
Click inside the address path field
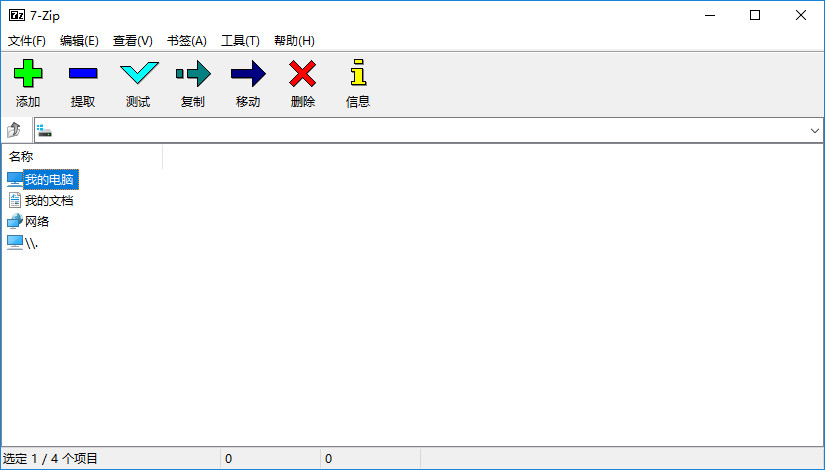pos(429,131)
